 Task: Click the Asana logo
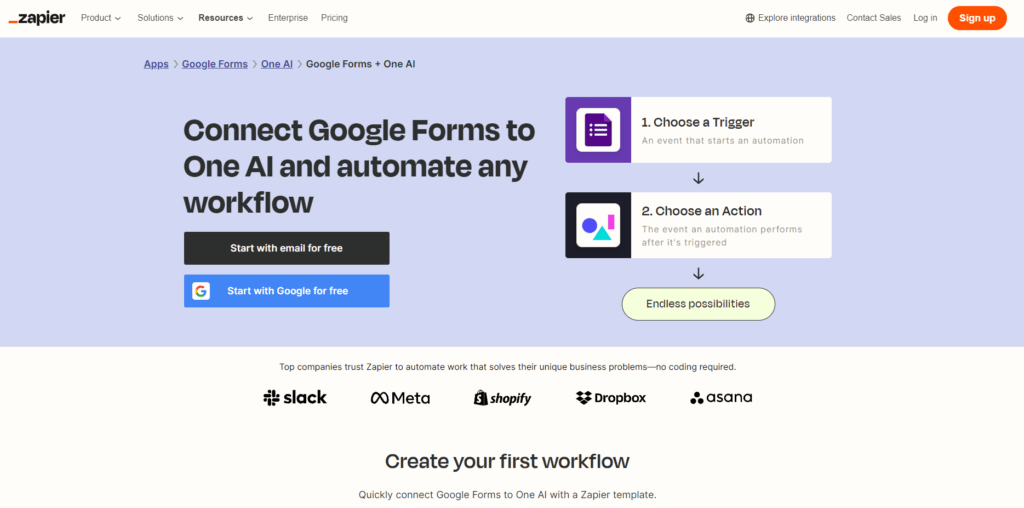(721, 398)
